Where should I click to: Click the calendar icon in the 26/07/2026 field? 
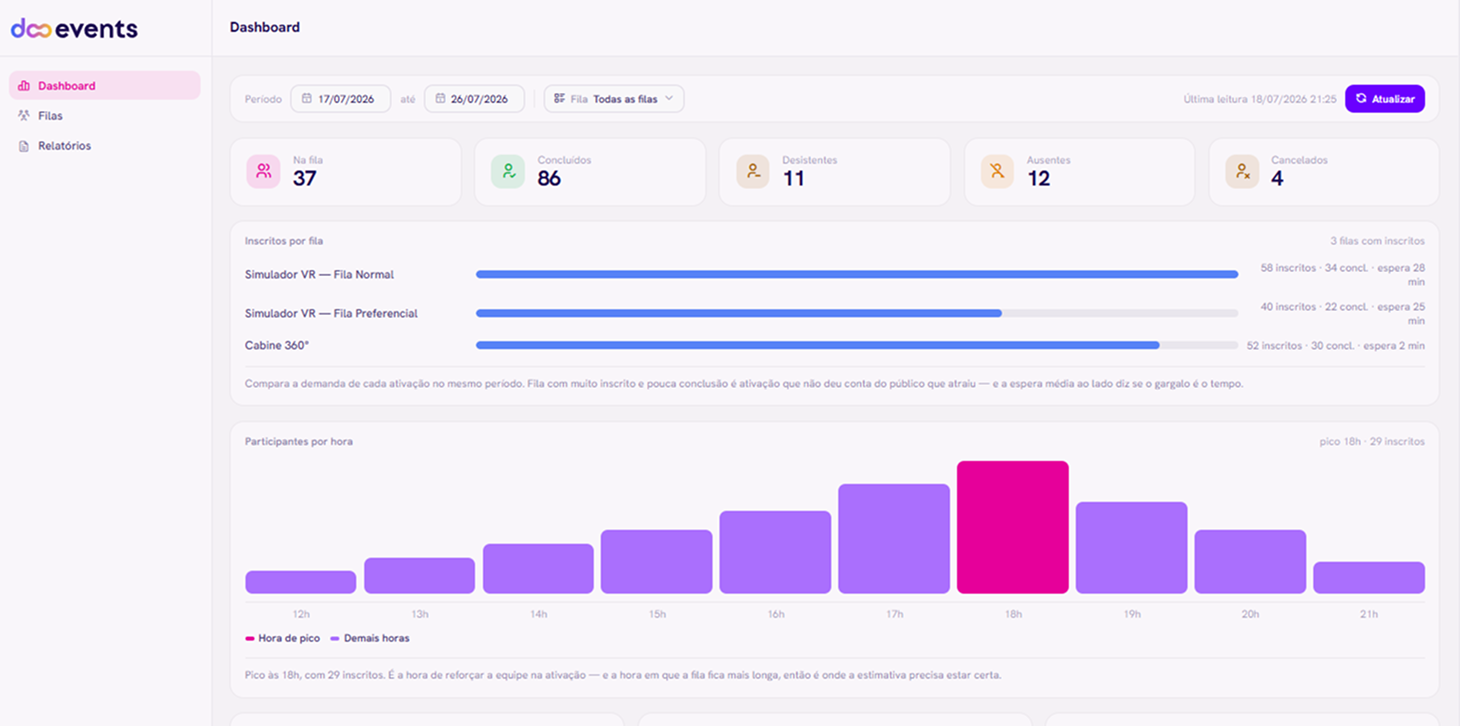point(440,99)
